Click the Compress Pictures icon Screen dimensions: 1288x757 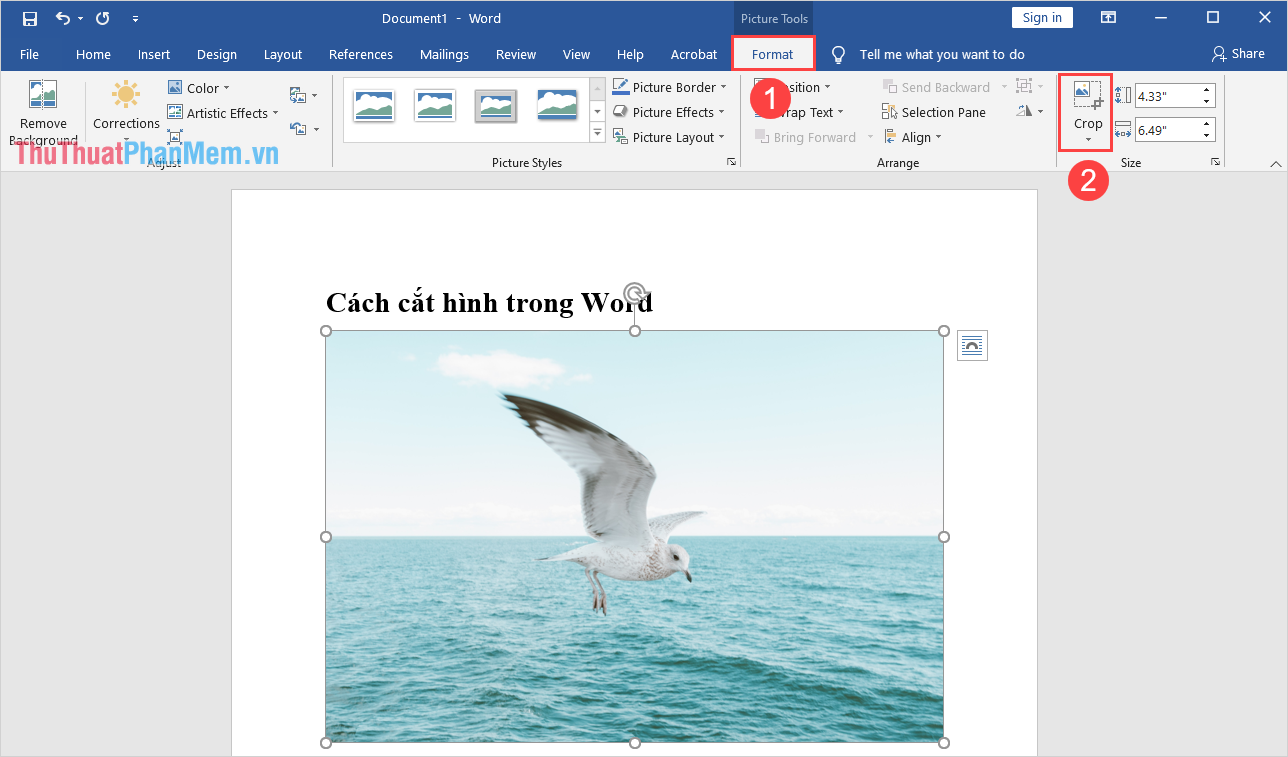[175, 137]
